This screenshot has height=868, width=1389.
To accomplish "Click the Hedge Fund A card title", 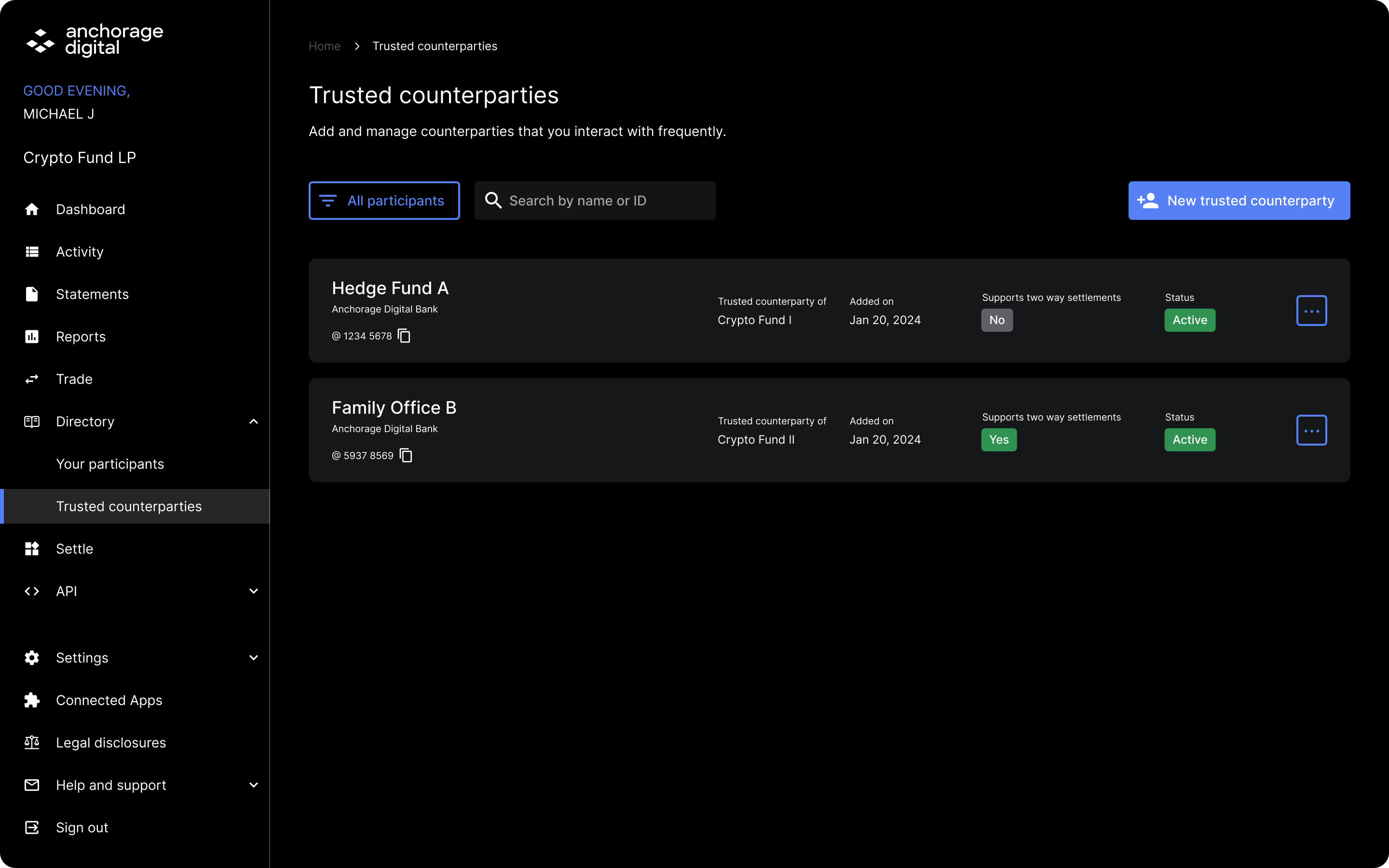I will pos(390,287).
